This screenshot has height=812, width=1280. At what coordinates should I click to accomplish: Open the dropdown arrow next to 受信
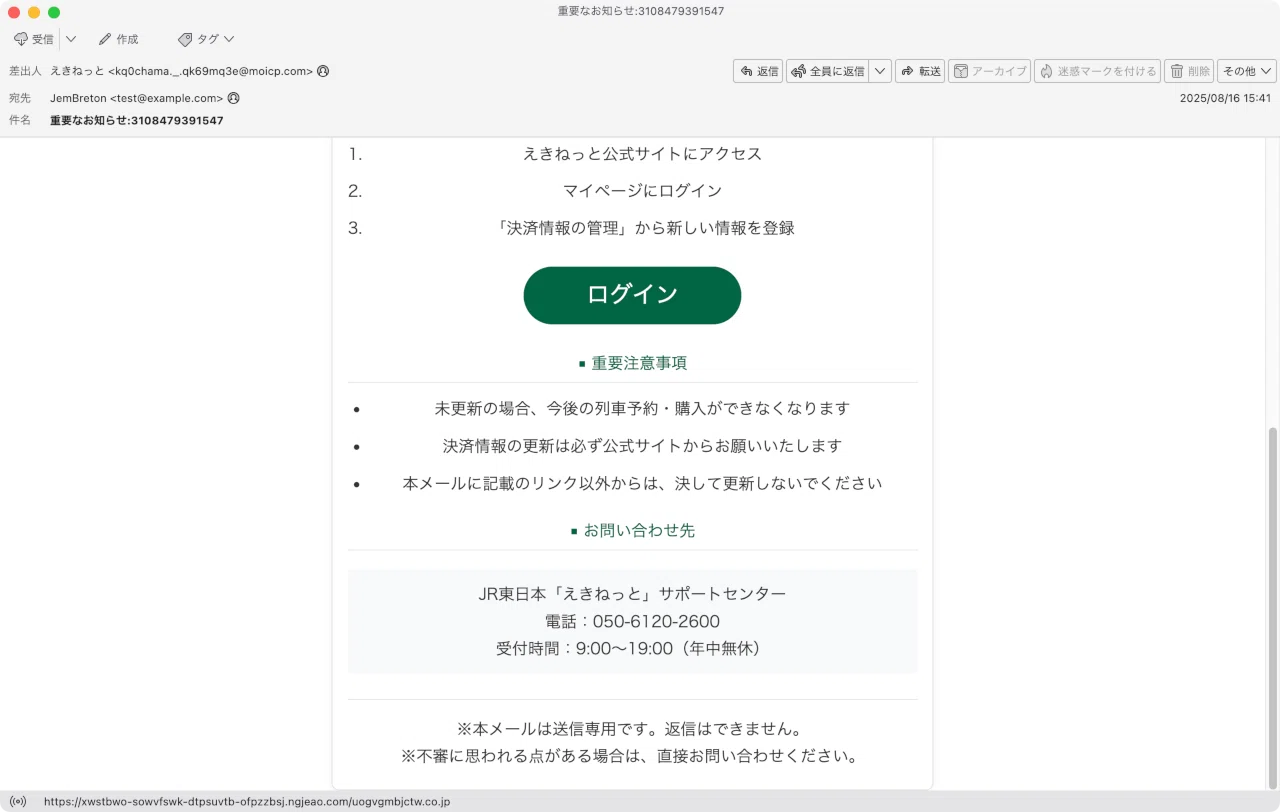click(70, 39)
